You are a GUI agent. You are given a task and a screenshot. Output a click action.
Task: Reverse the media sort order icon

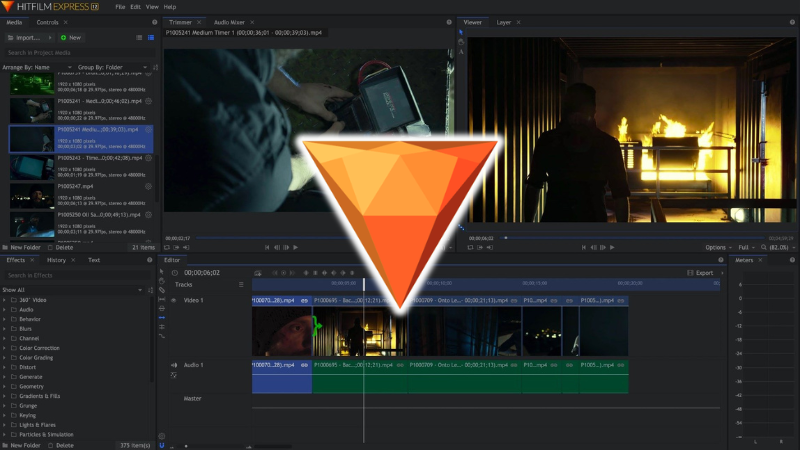156,67
